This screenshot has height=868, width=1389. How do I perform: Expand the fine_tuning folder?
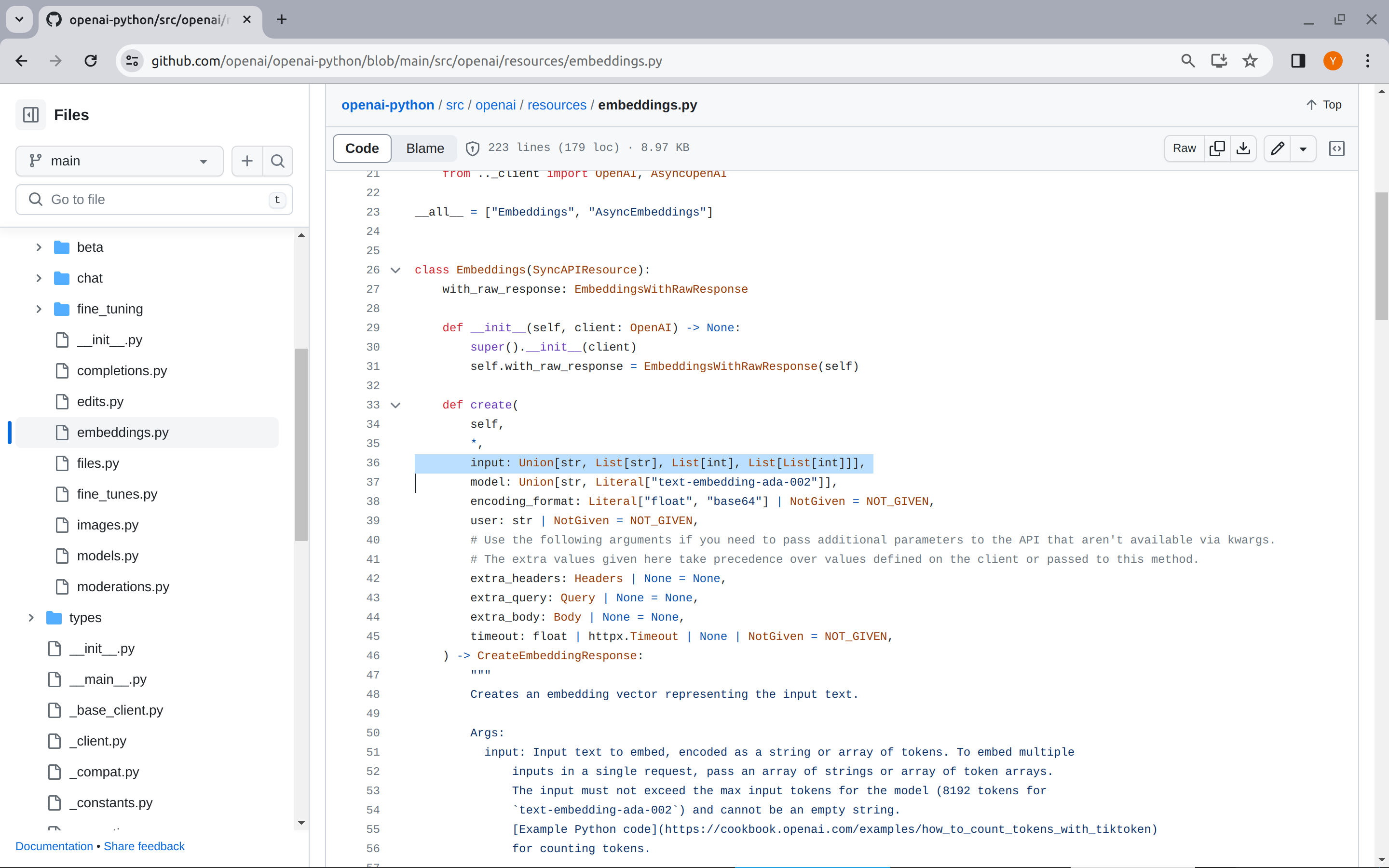pos(39,310)
